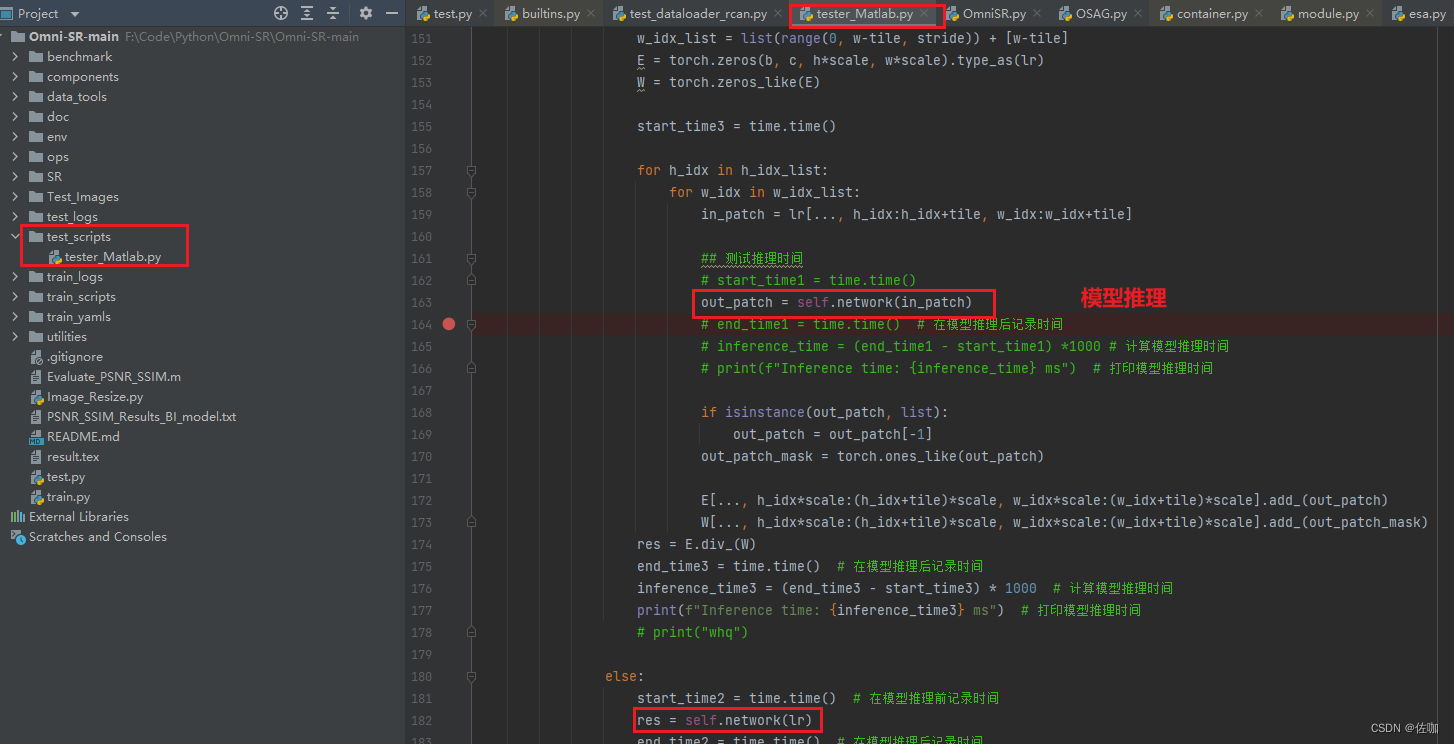
Task: Click line number 182 in gutter
Action: [x=422, y=720]
